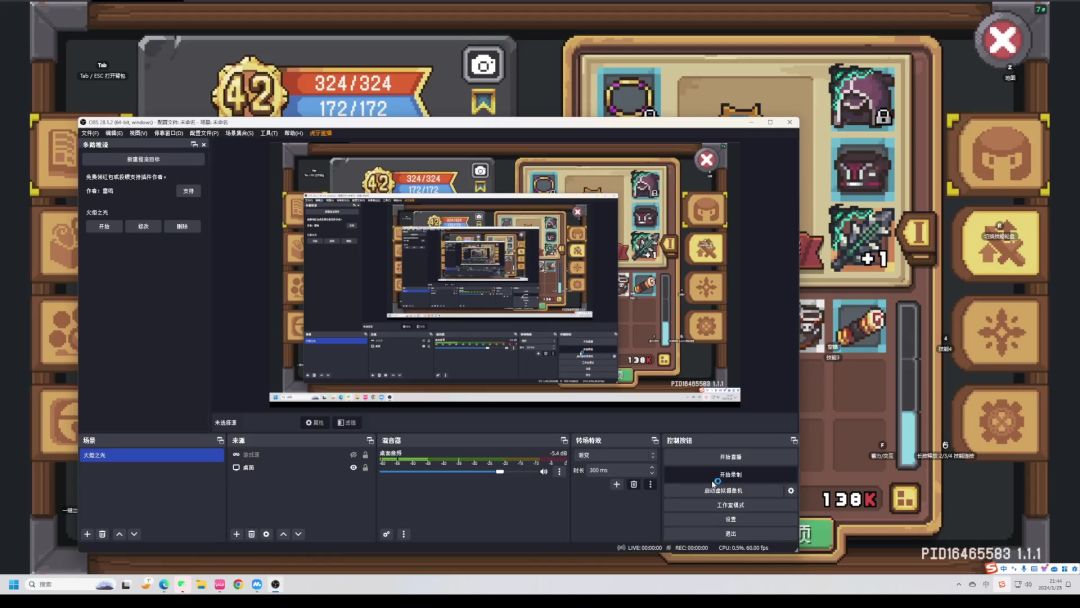Viewport: 1080px width, 608px height.
Task: Mute the desktop audio speaker icon
Action: coord(544,471)
